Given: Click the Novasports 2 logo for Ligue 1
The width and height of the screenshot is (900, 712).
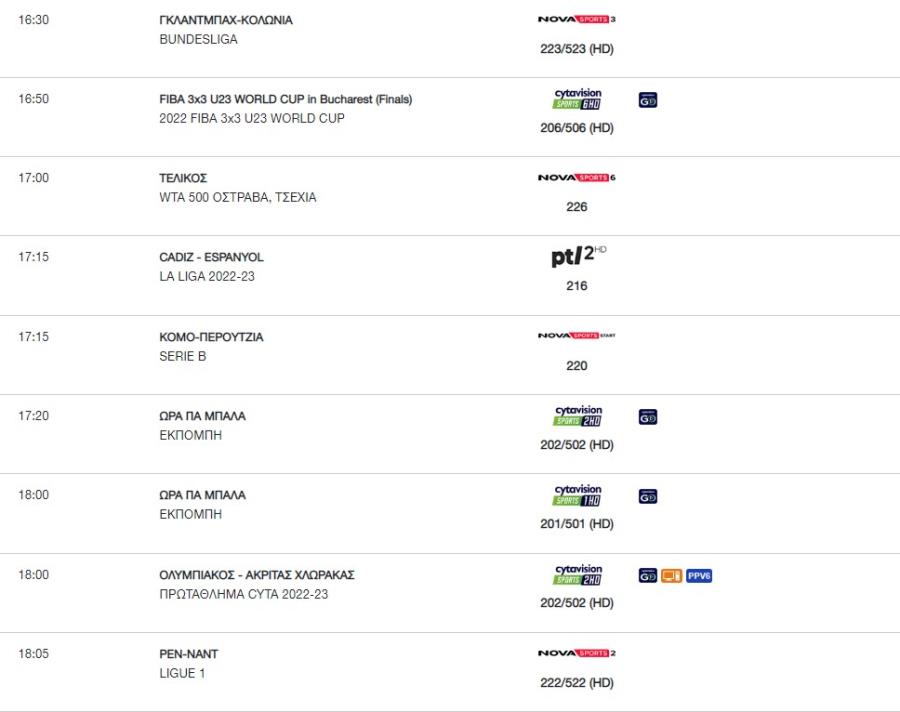Looking at the screenshot, I should click(576, 653).
